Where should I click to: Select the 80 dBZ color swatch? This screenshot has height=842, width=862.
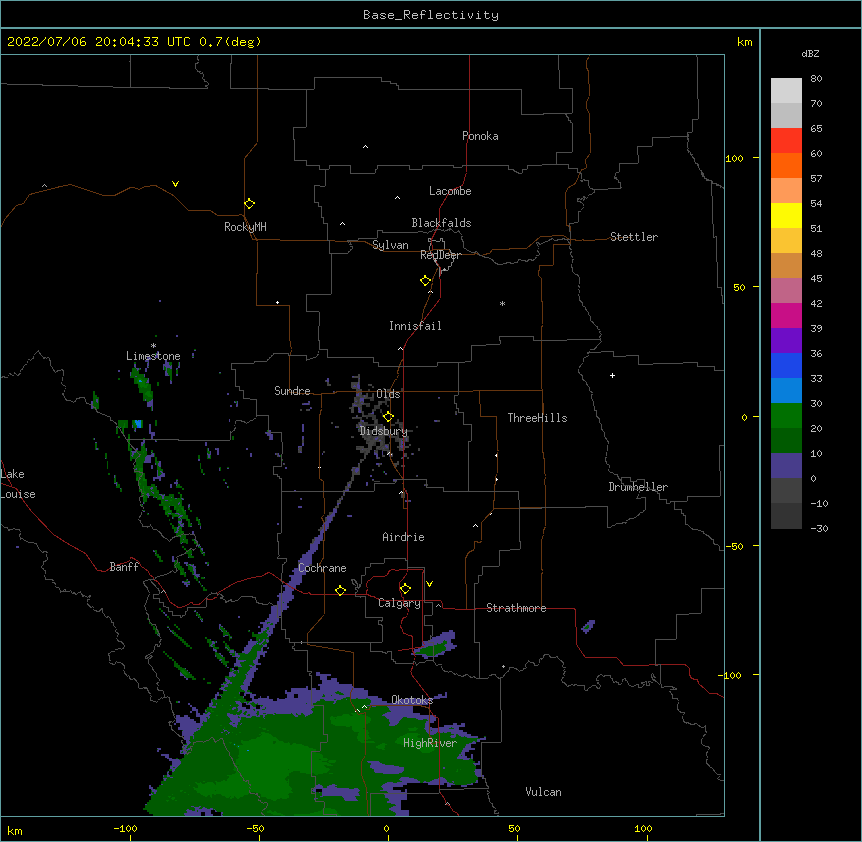coord(786,91)
